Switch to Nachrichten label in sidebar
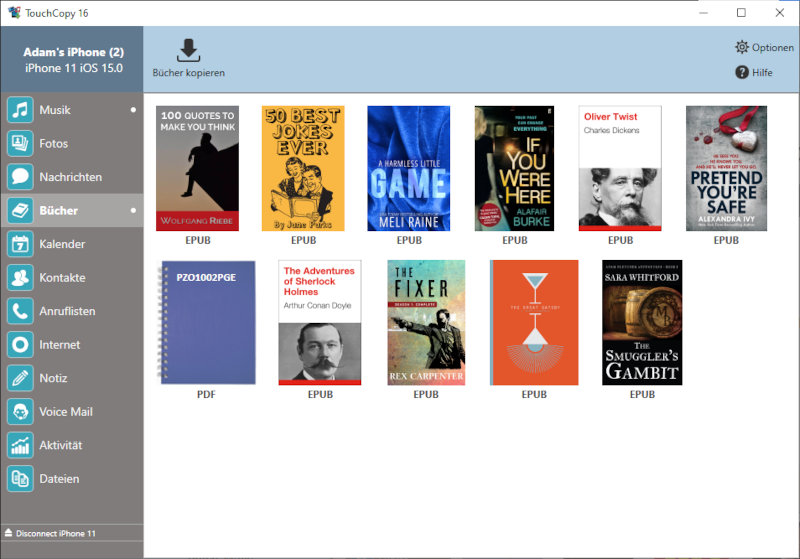 [x=71, y=177]
